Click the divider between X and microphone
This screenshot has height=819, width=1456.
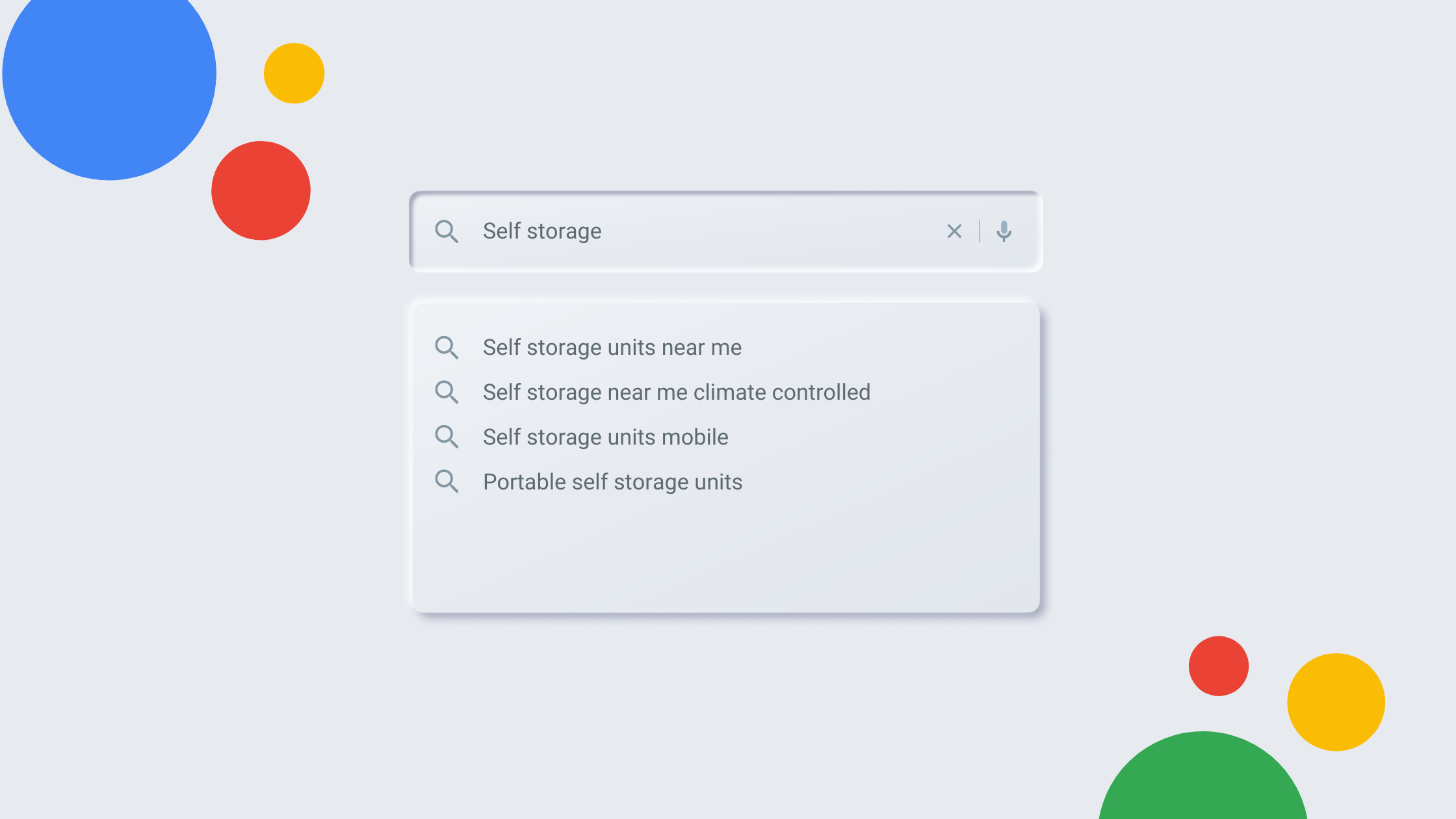pos(980,231)
